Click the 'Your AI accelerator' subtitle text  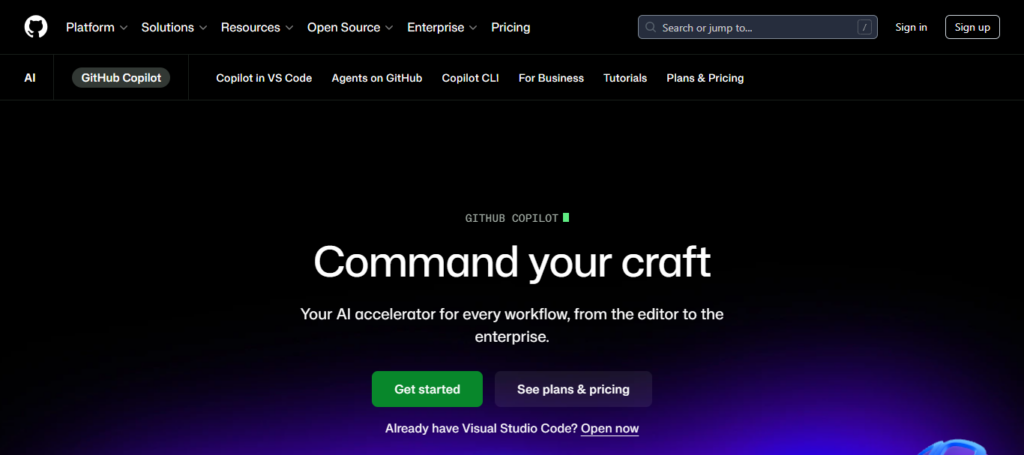coord(512,325)
